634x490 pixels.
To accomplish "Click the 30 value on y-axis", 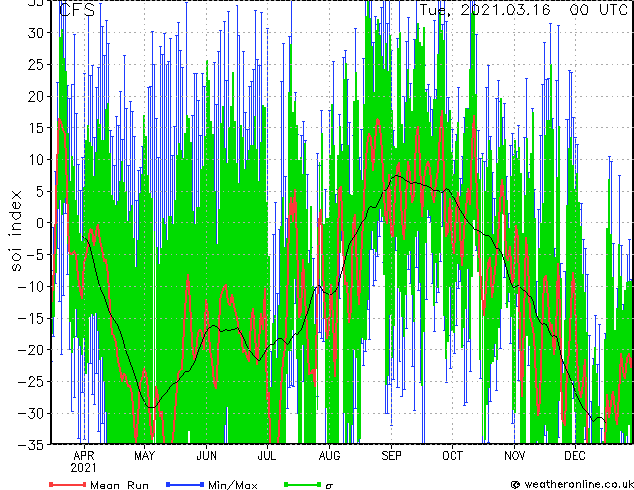I will pyautogui.click(x=36, y=33).
